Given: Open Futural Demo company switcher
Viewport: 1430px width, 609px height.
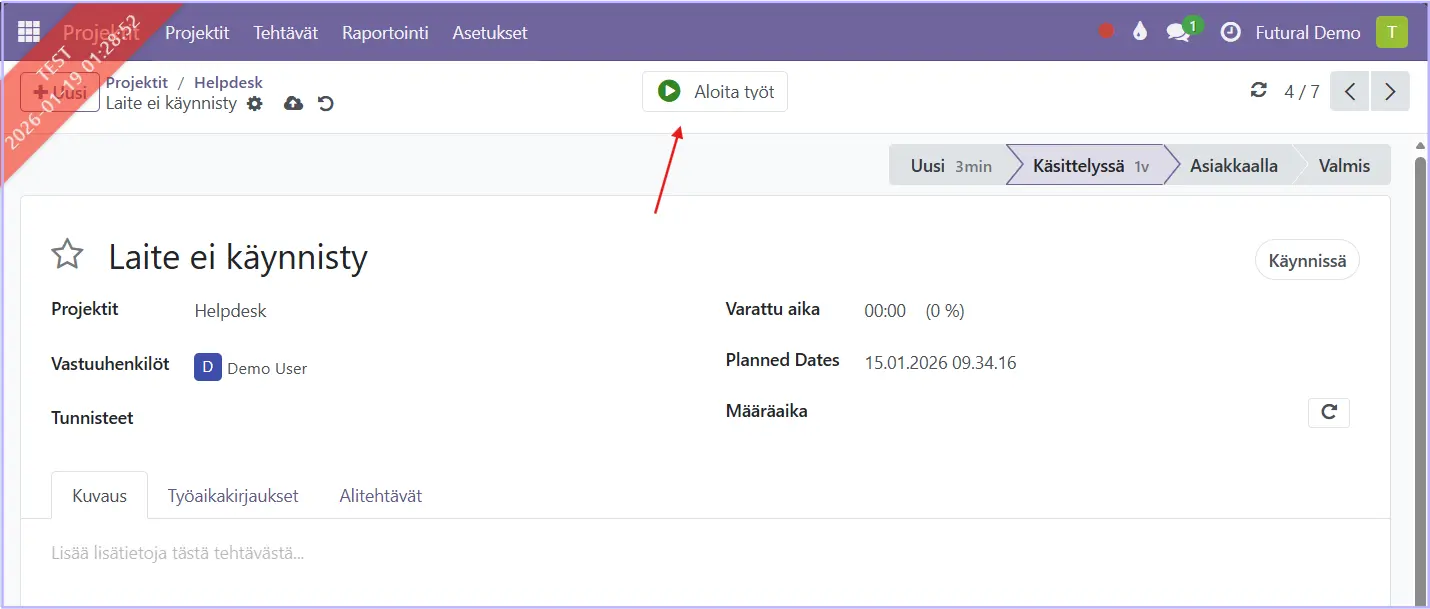Looking at the screenshot, I should [x=1307, y=33].
